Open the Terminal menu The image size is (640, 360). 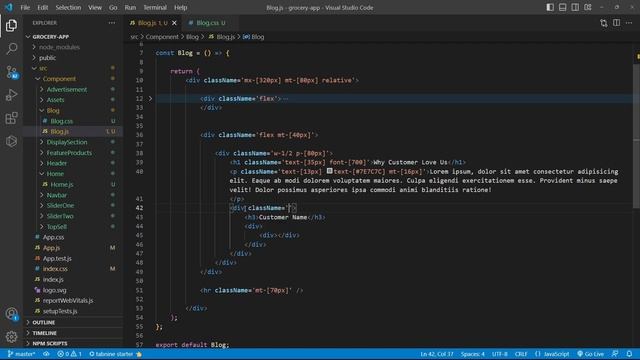click(155, 7)
